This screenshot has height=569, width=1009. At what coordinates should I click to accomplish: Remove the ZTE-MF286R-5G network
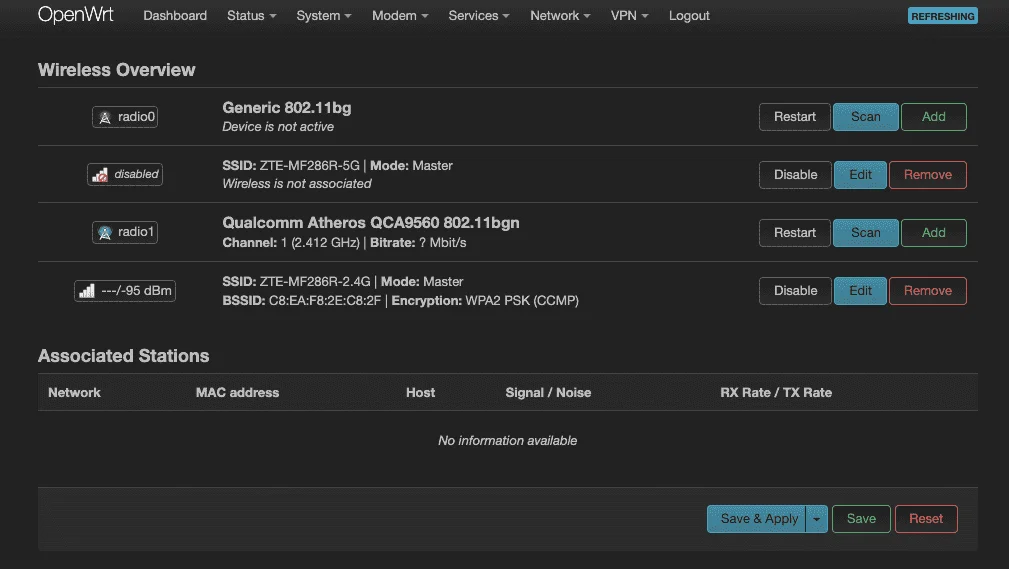928,174
